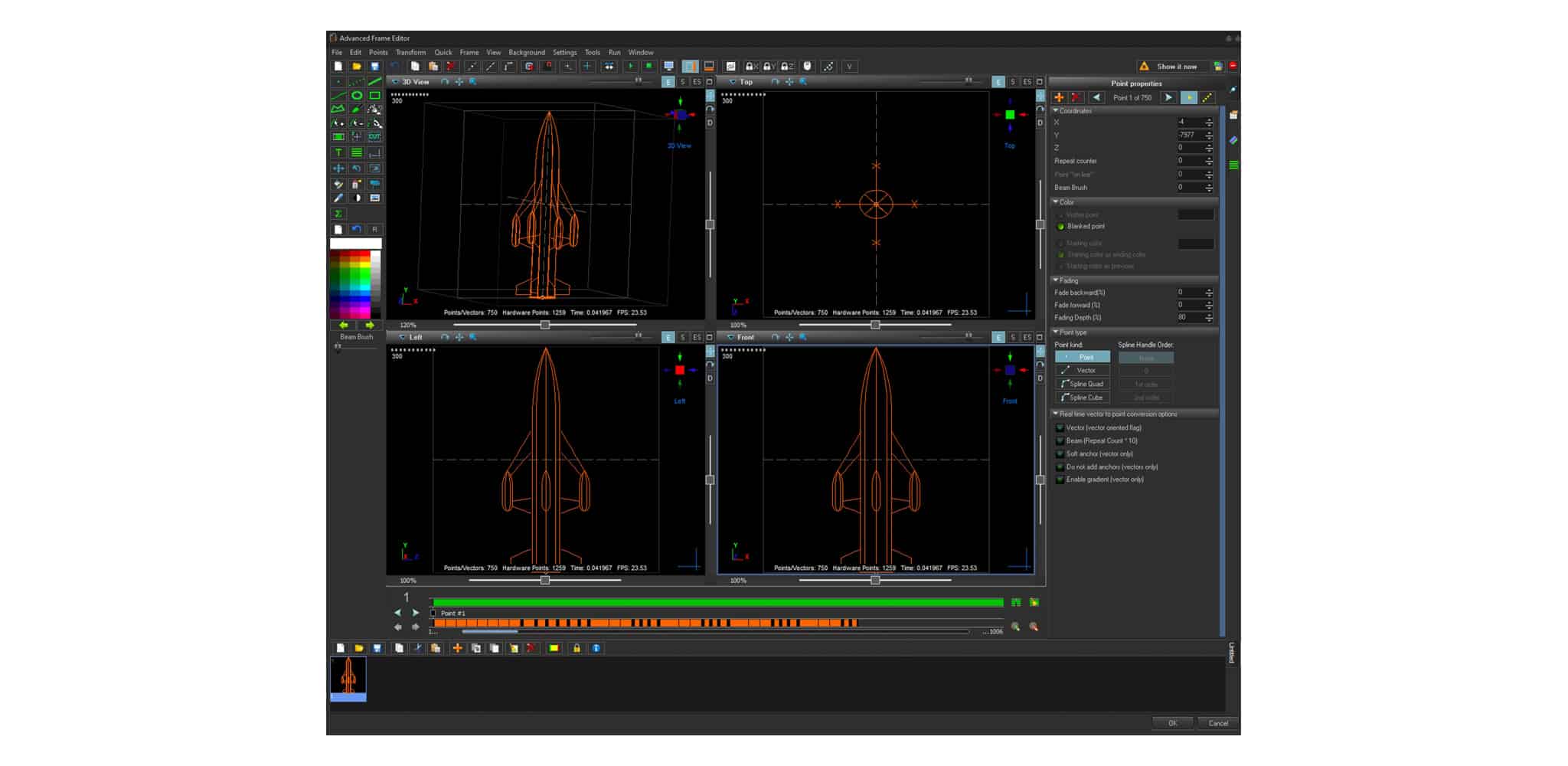Enable Soft anchor (vector only) checkbox

click(1060, 453)
